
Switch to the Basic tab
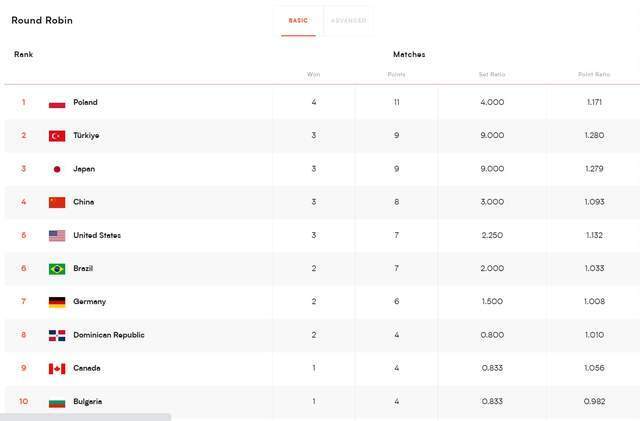pyautogui.click(x=298, y=20)
